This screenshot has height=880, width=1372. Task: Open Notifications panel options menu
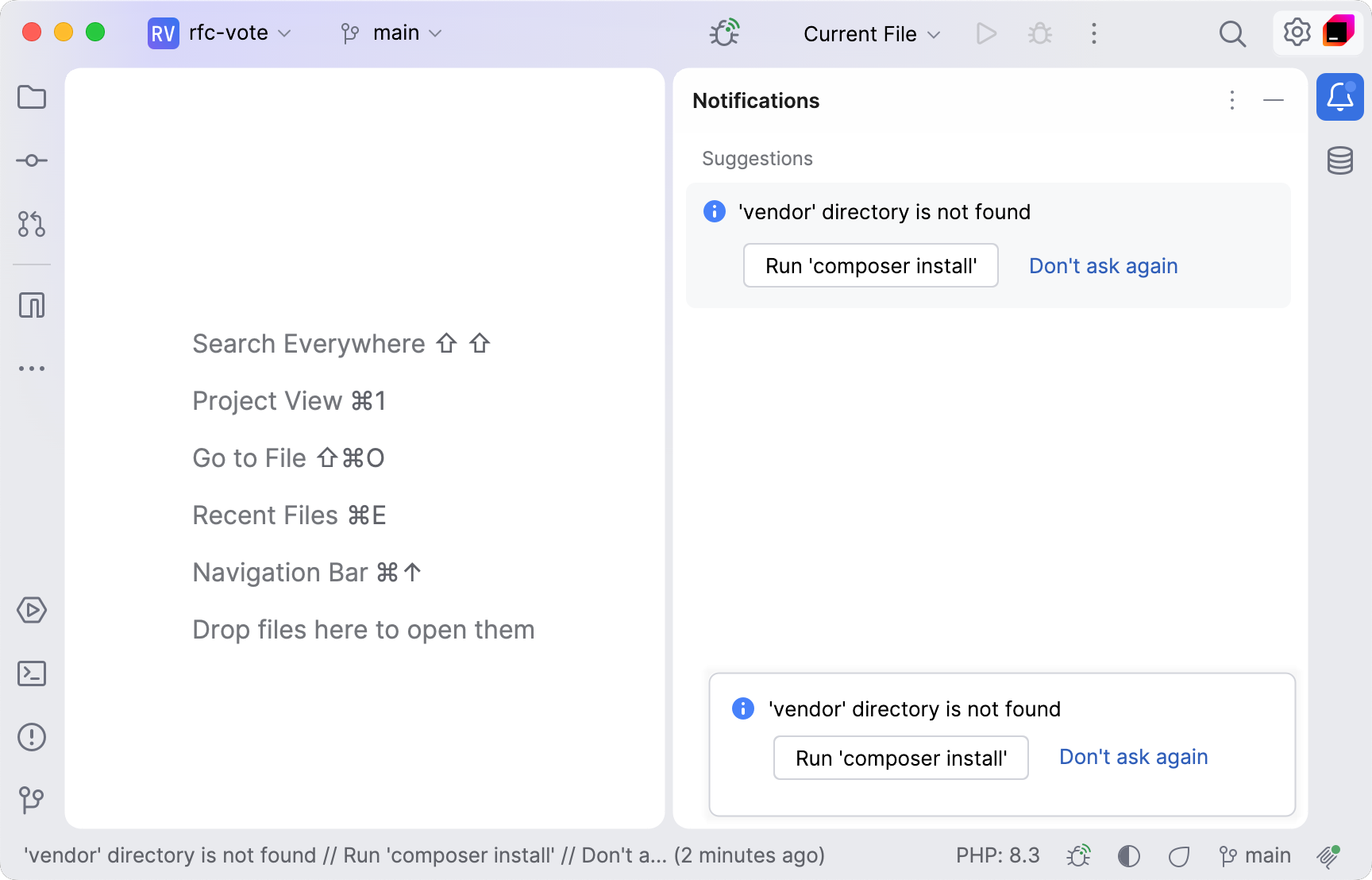[1232, 100]
